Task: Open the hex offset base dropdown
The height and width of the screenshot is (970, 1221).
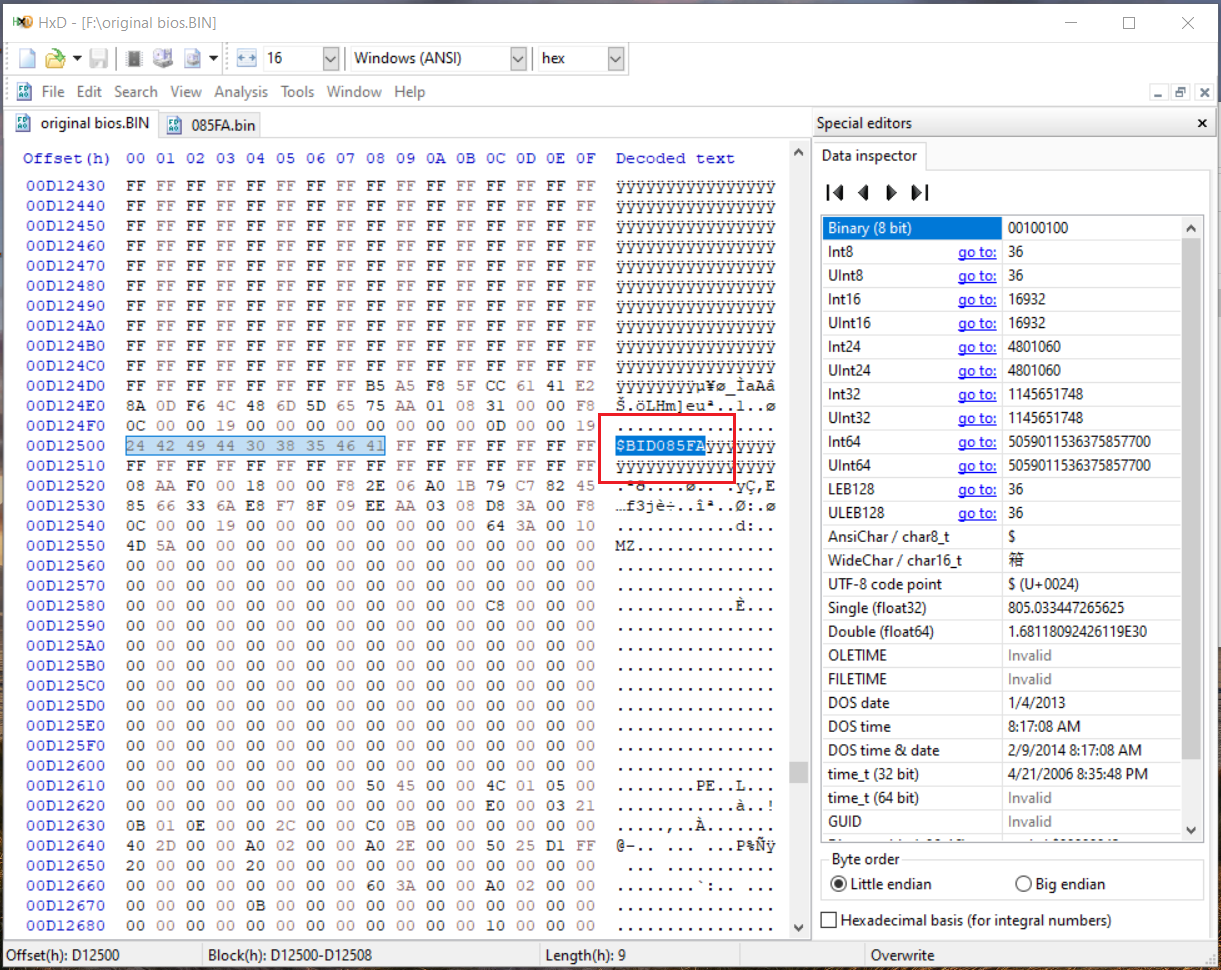Action: (x=616, y=59)
